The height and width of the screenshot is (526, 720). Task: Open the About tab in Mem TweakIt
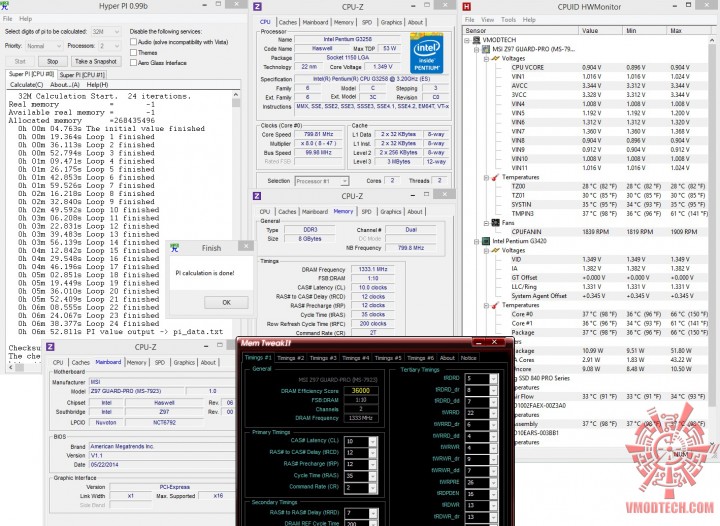447,358
